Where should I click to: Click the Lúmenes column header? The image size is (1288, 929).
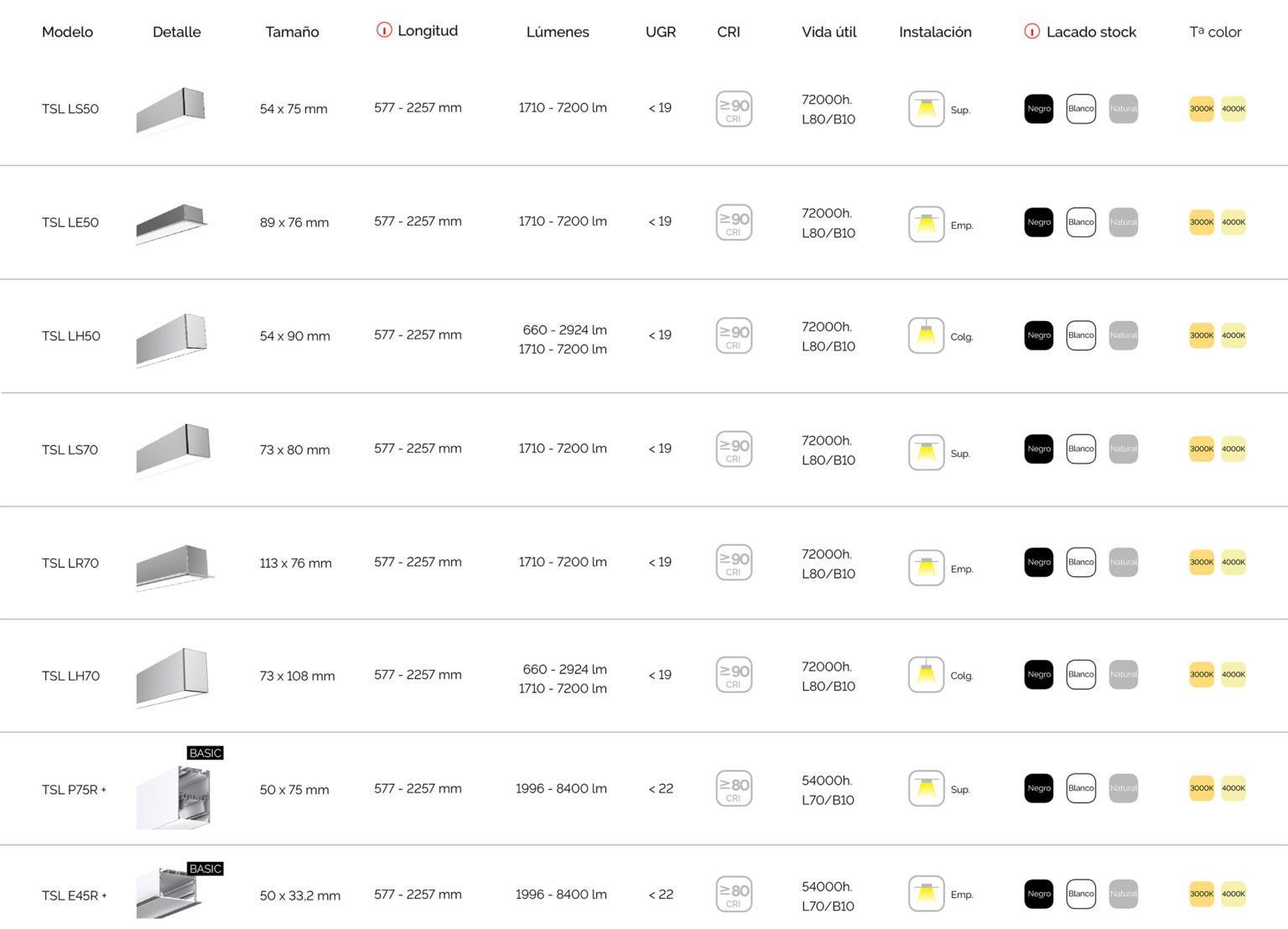coord(558,32)
